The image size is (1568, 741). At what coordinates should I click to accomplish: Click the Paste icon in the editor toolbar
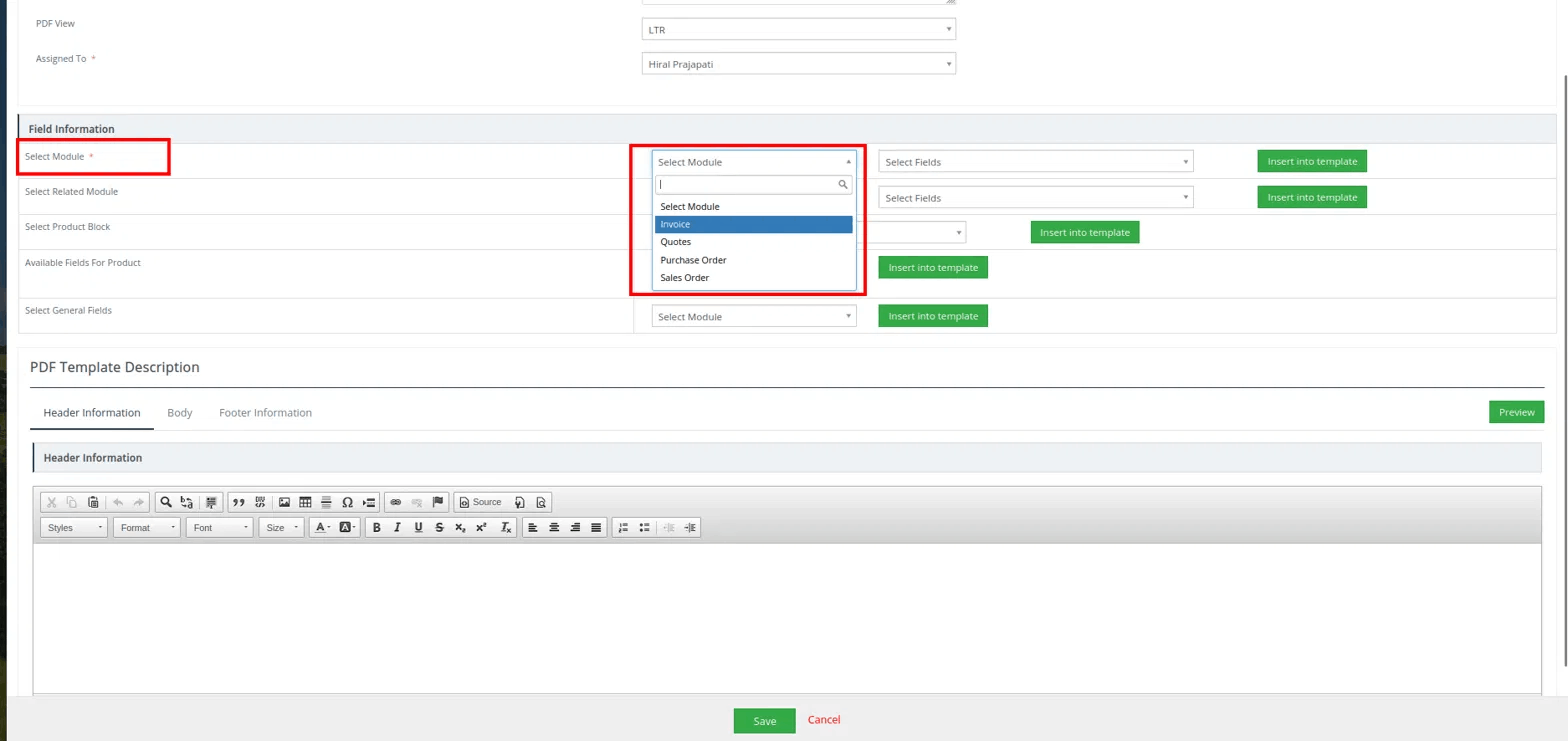click(93, 502)
